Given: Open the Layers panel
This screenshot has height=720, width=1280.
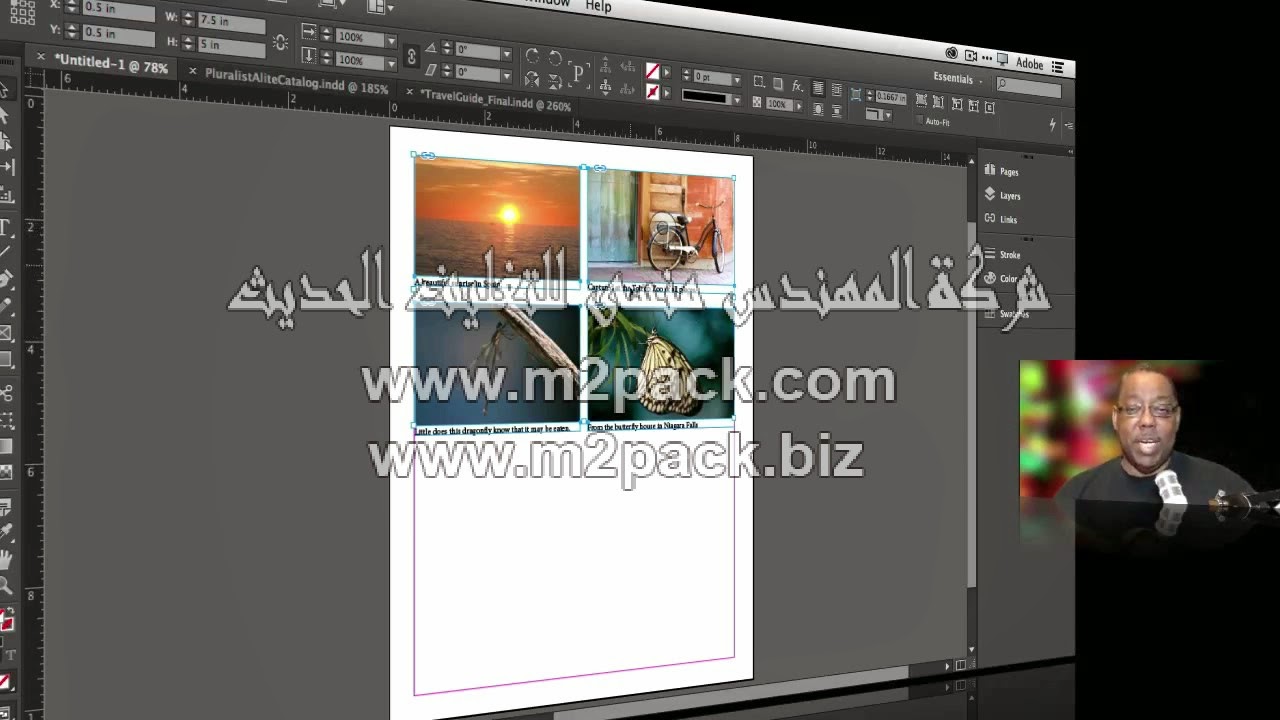Looking at the screenshot, I should (x=1003, y=195).
